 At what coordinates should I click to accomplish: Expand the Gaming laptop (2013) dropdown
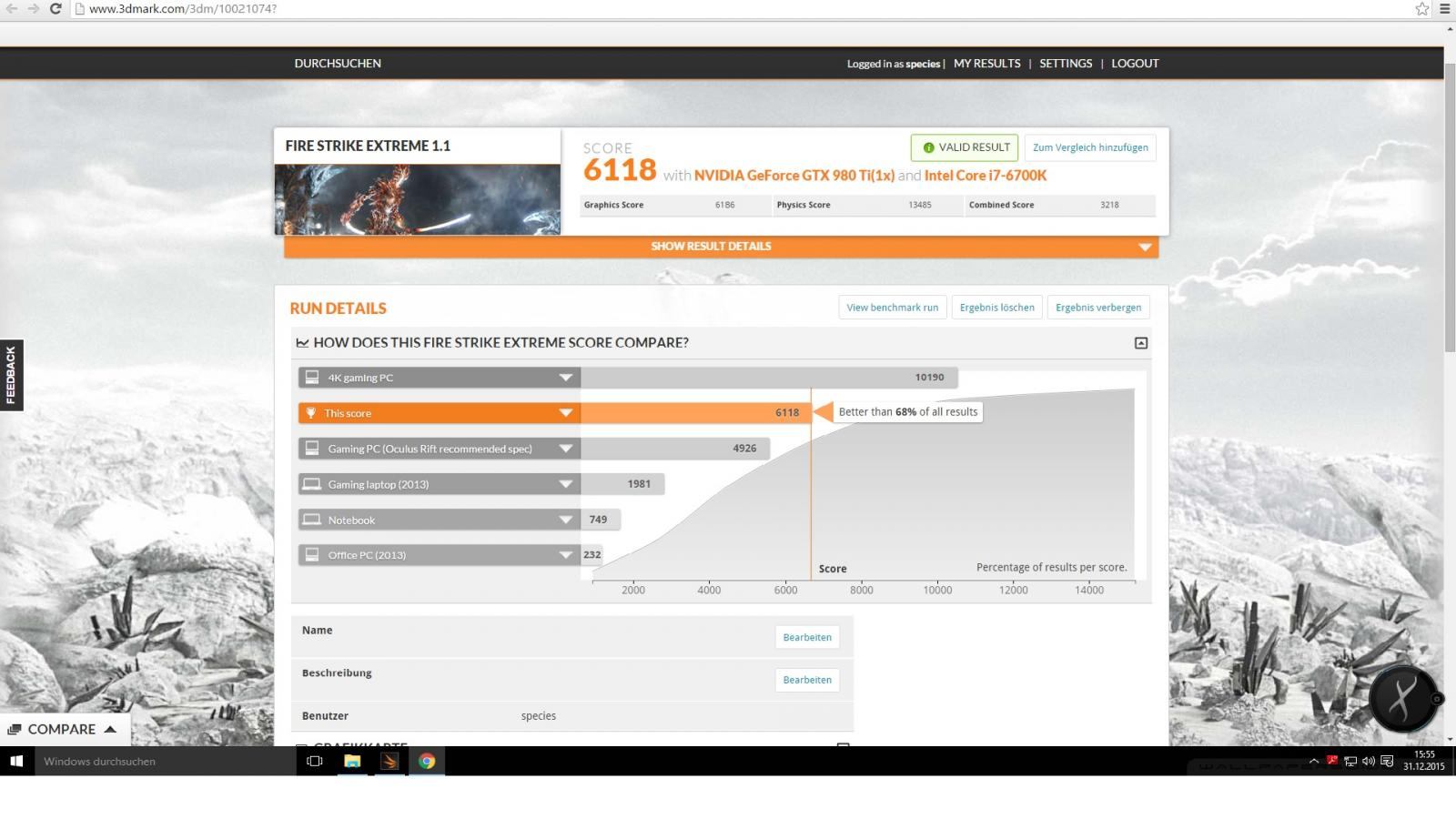pos(565,484)
